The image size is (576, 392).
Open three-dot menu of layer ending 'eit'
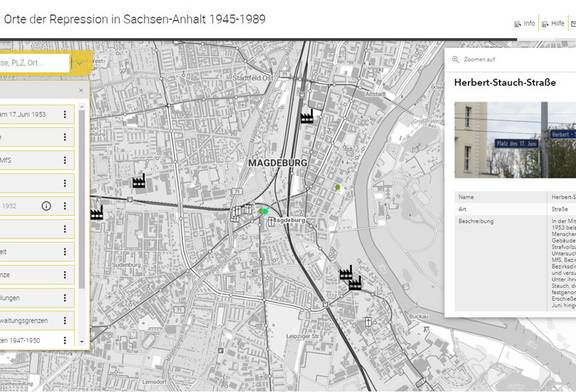tap(65, 252)
